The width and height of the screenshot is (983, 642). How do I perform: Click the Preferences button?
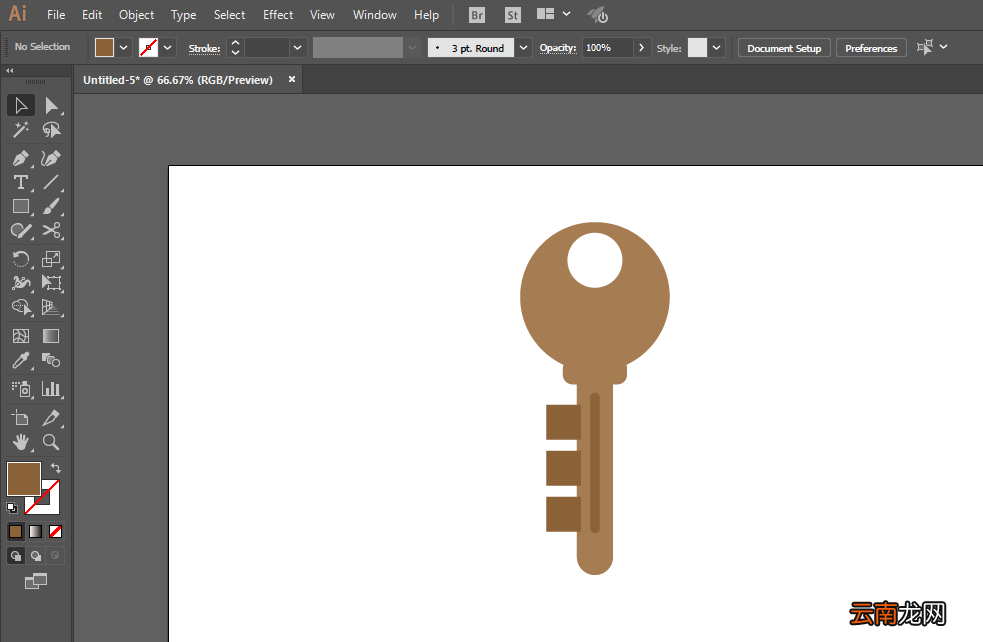[871, 48]
